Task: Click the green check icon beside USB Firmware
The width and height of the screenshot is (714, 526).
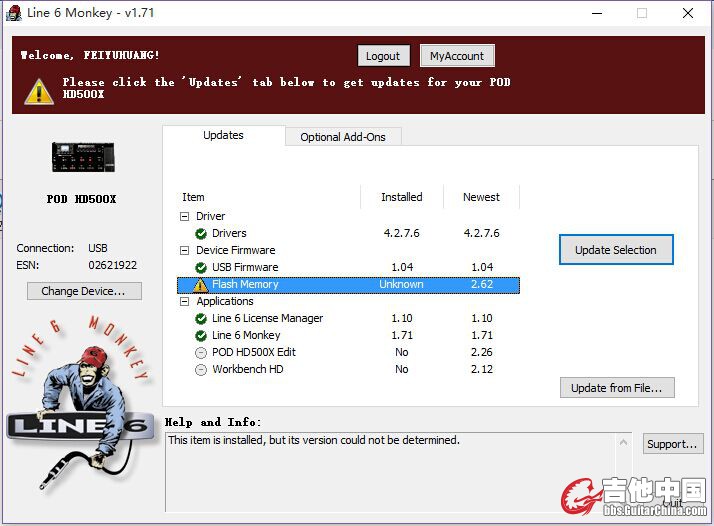Action: point(201,267)
